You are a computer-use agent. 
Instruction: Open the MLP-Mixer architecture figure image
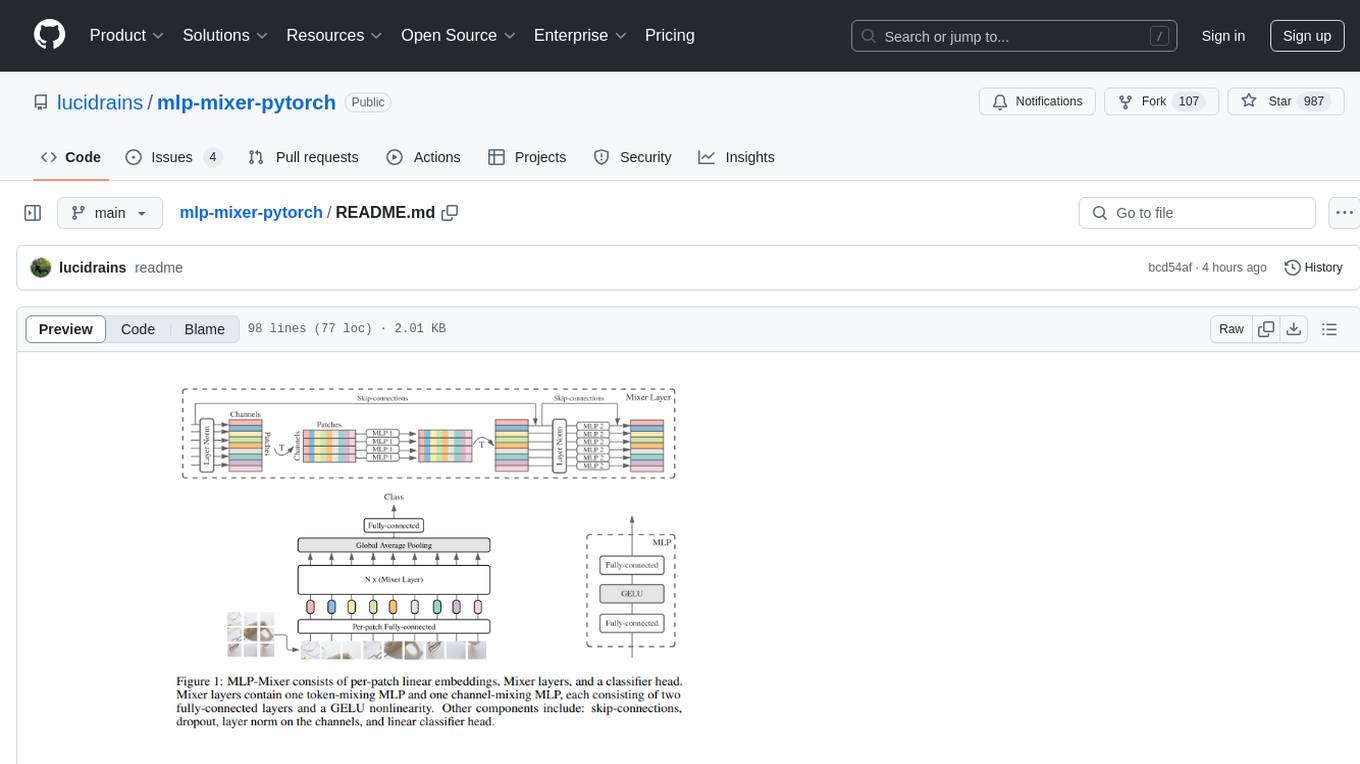coord(429,557)
